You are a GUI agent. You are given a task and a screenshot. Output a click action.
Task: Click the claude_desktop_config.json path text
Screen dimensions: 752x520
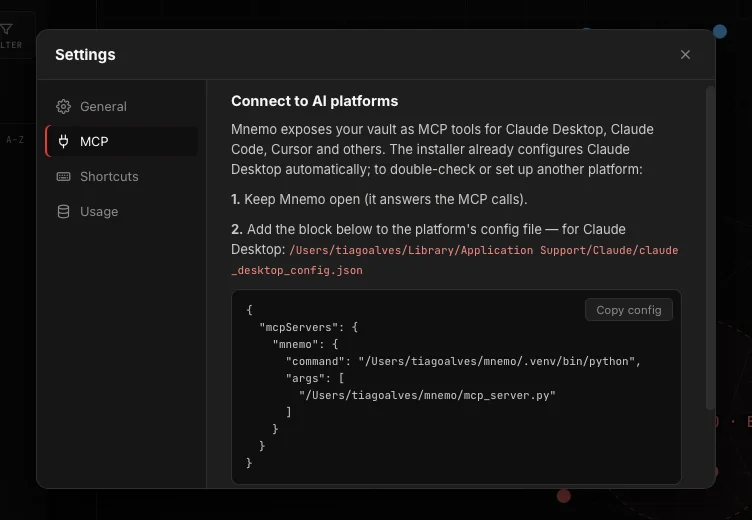455,260
